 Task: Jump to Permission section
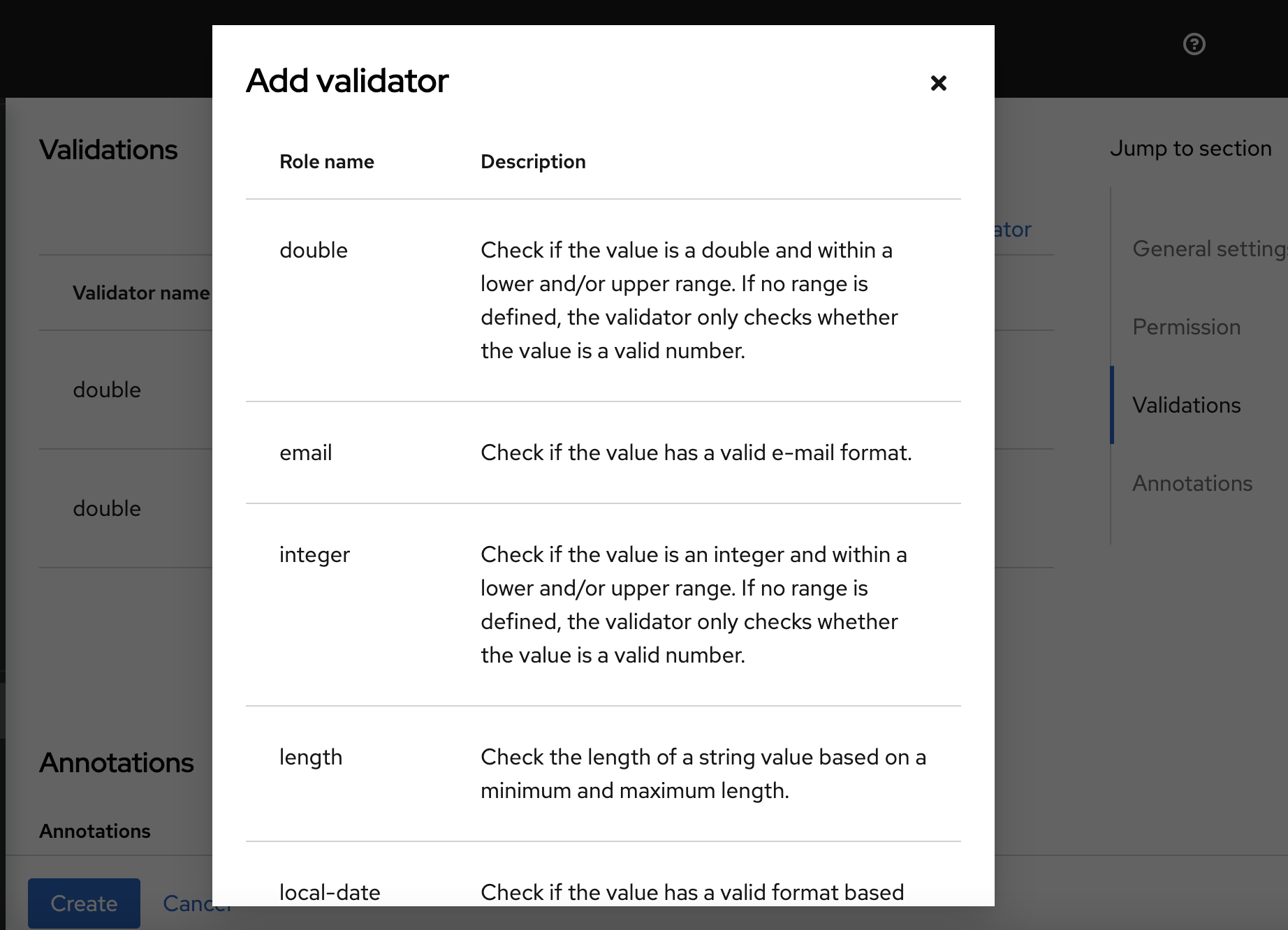click(1186, 327)
